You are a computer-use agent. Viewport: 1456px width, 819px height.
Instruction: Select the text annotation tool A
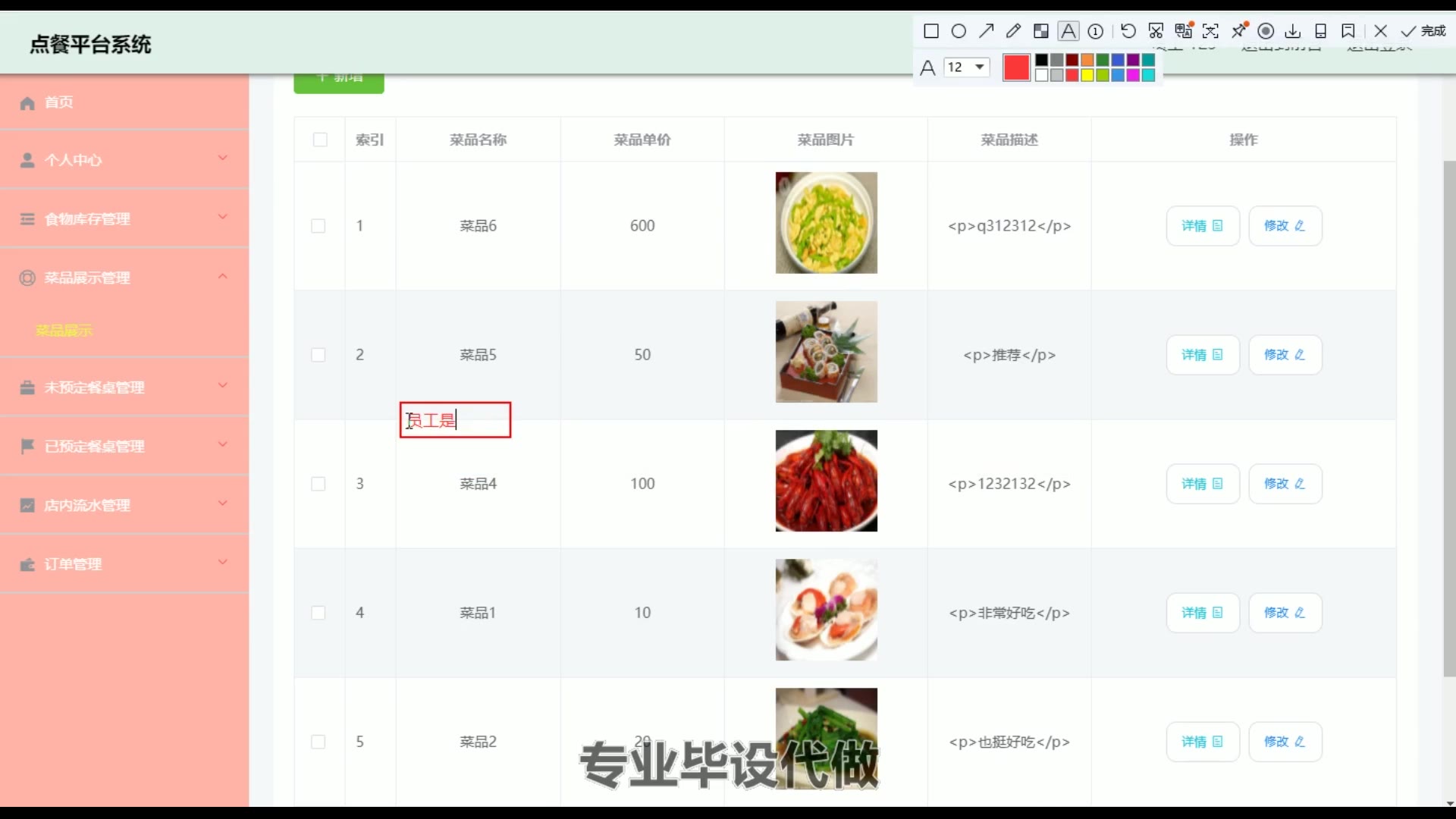click(x=1068, y=31)
